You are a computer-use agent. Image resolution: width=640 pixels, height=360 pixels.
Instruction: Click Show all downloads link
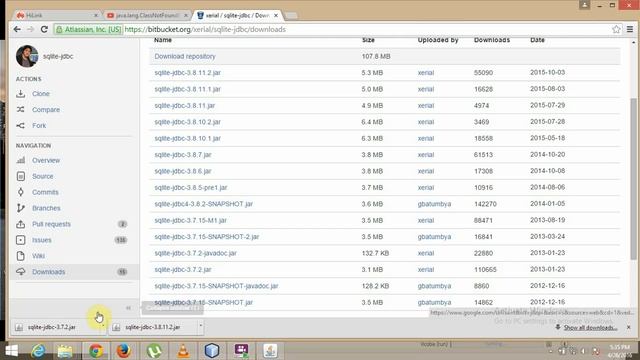[x=590, y=328]
